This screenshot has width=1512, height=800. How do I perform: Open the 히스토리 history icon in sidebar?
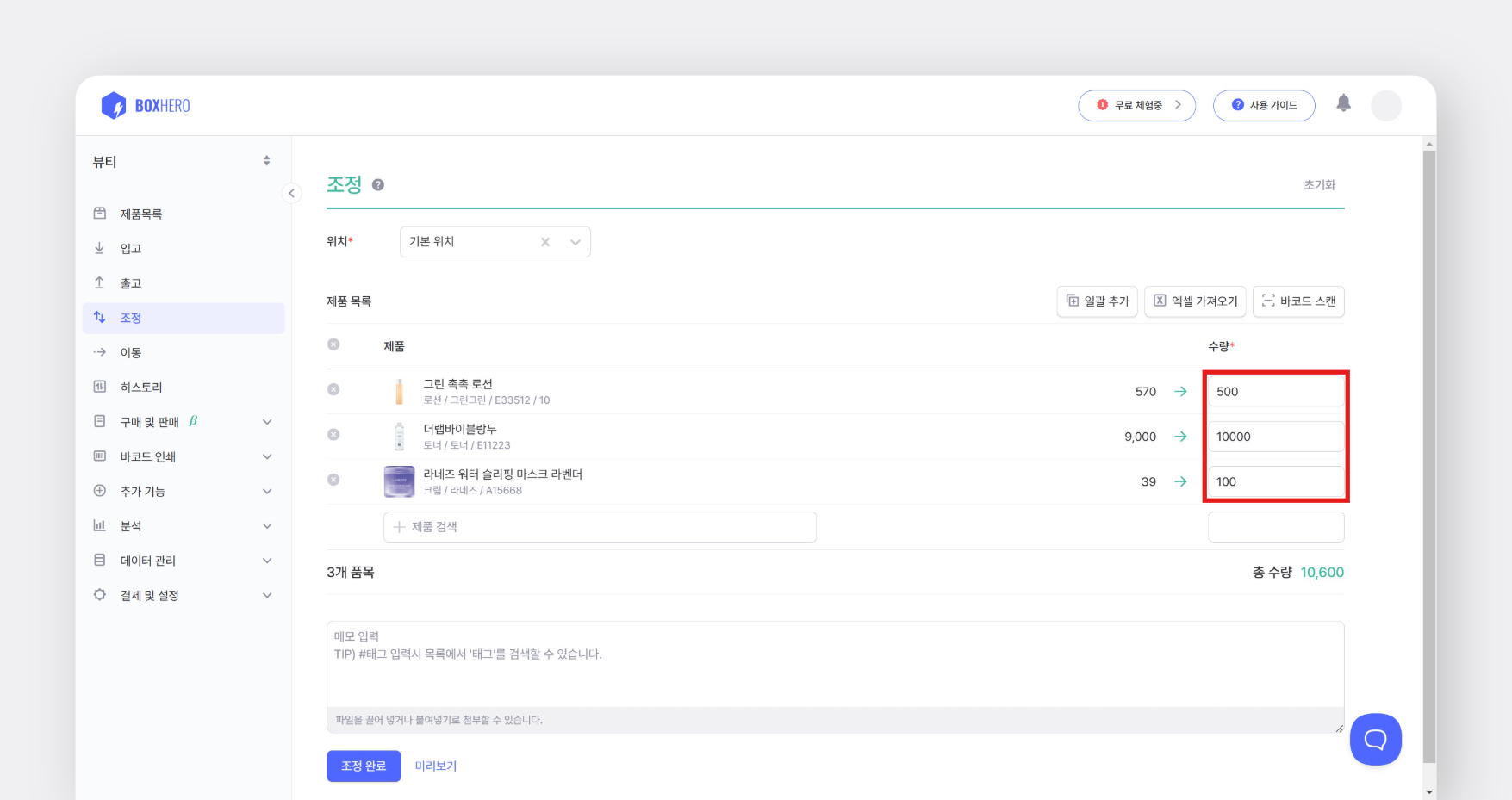coord(100,387)
